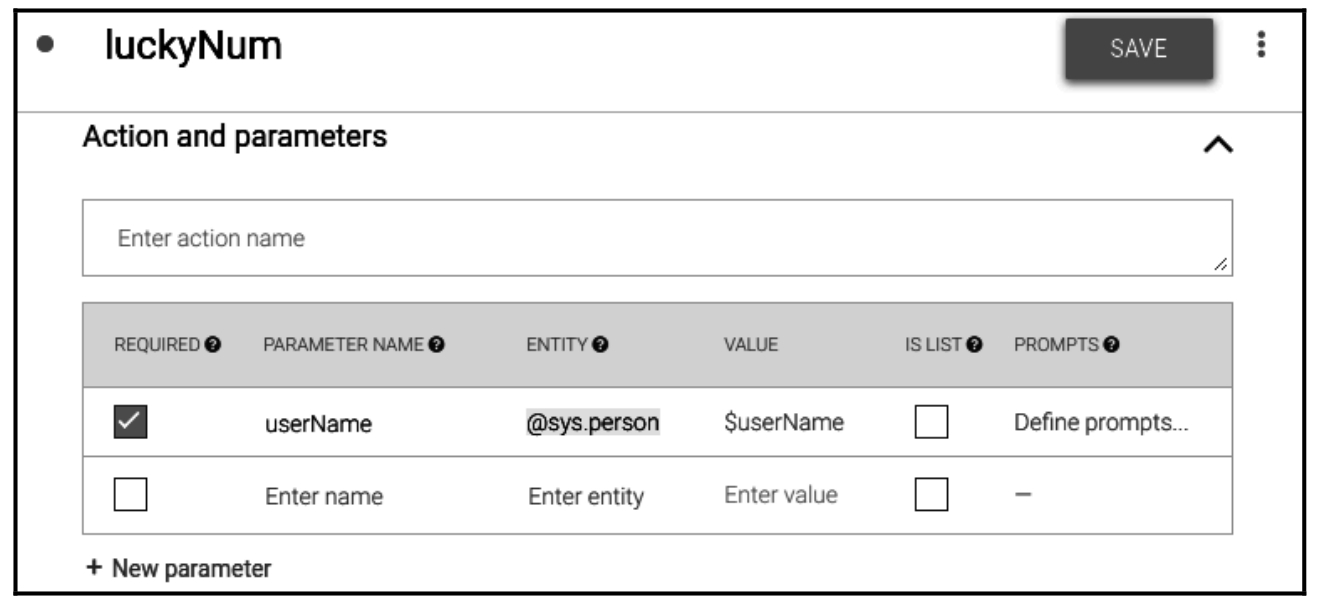Click the REQUIRED column help icon
Screen dimensions: 1320x610
pos(213,345)
